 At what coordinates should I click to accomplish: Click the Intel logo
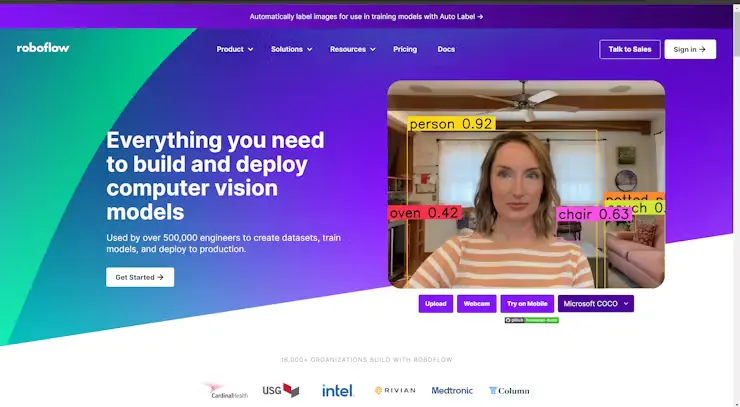338,390
